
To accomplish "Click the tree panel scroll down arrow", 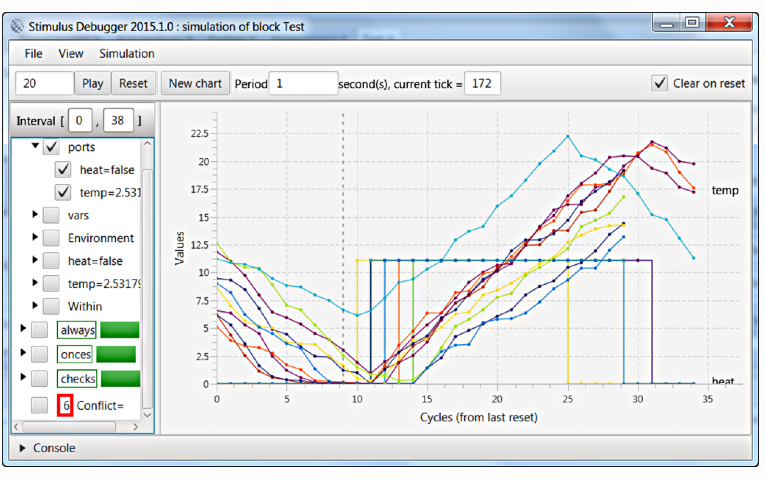I will (x=149, y=413).
